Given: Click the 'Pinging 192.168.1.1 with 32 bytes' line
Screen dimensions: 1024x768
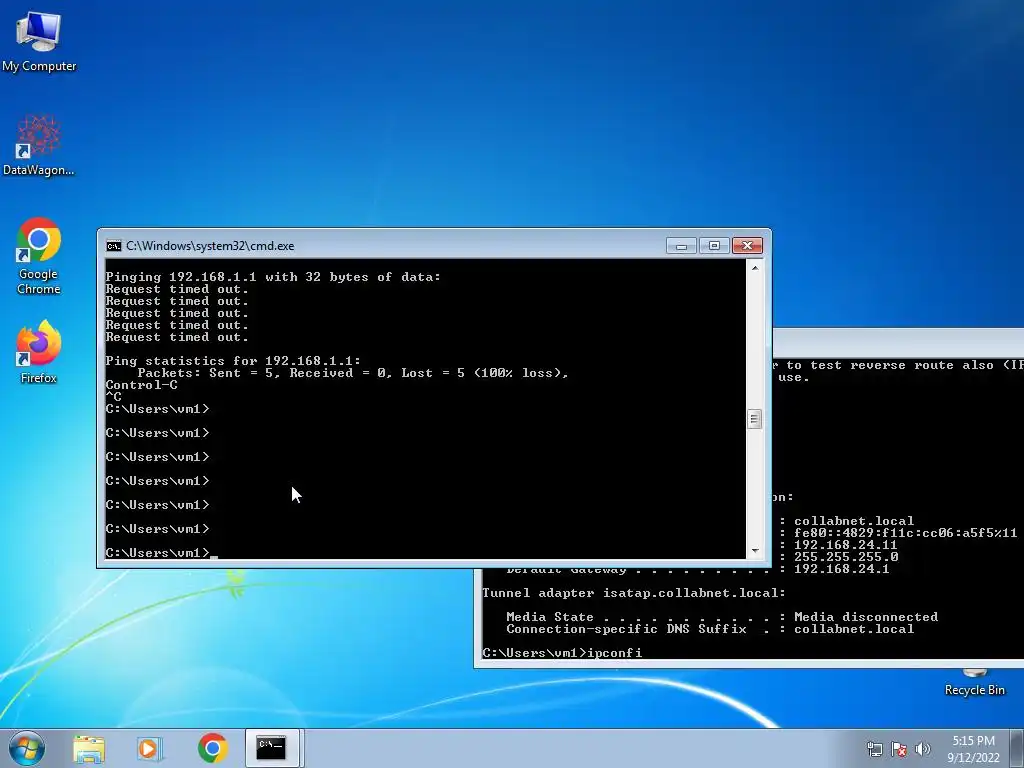Looking at the screenshot, I should (273, 277).
